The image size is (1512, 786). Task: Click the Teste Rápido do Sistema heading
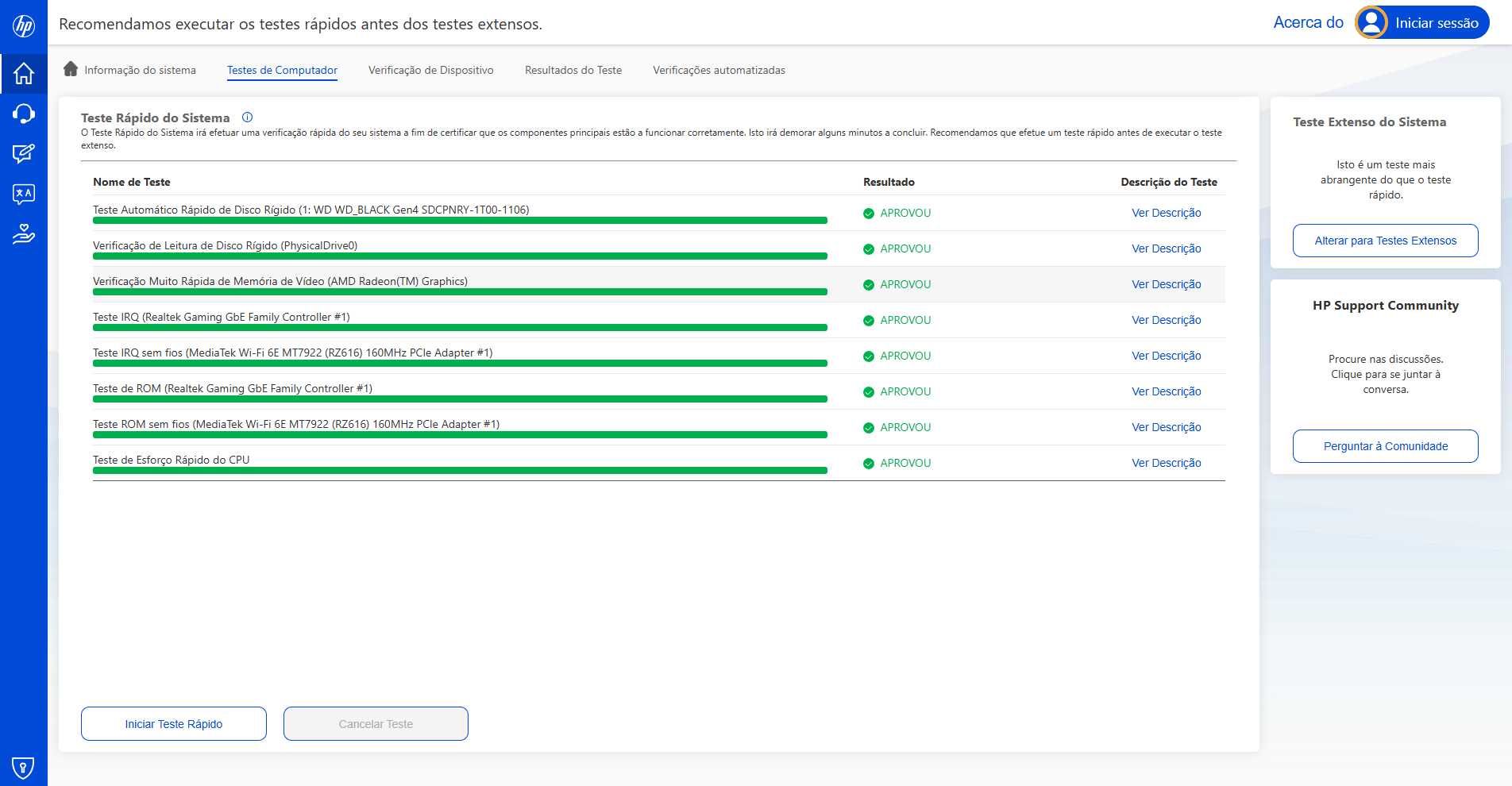[x=155, y=118]
